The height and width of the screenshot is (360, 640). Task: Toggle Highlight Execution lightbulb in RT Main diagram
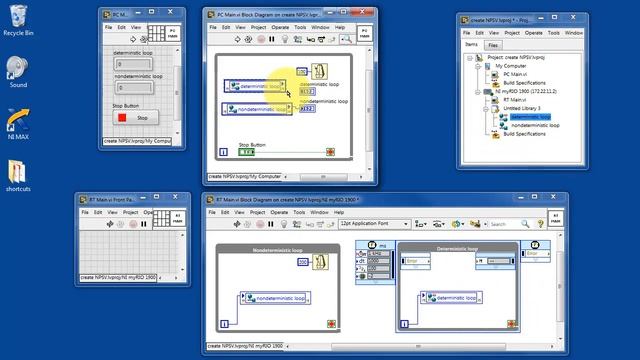click(x=284, y=224)
